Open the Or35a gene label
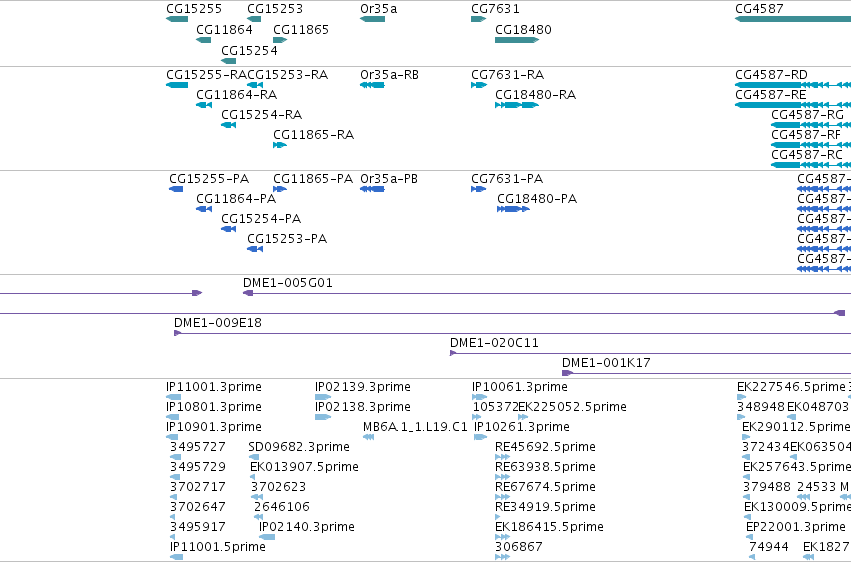Image resolution: width=851 pixels, height=562 pixels. 378,9
